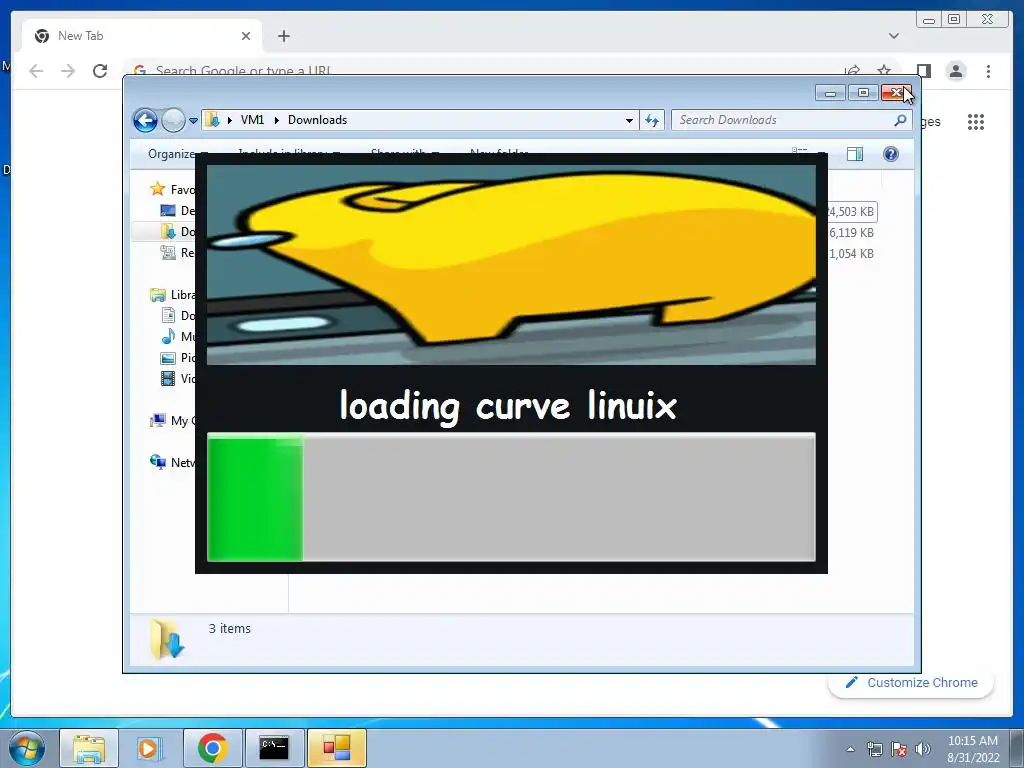Maximize the Explorer Downloads window
This screenshot has height=768, width=1024.
(863, 93)
